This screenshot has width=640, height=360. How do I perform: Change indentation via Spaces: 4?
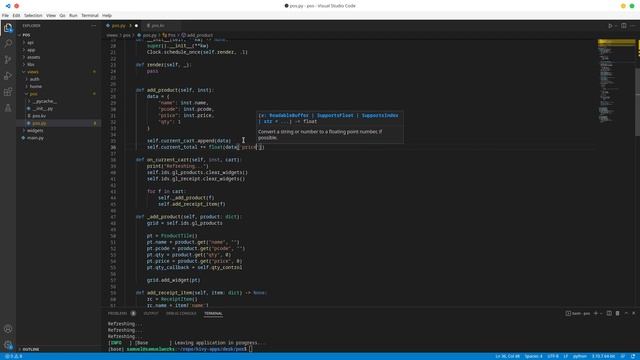[x=533, y=356]
